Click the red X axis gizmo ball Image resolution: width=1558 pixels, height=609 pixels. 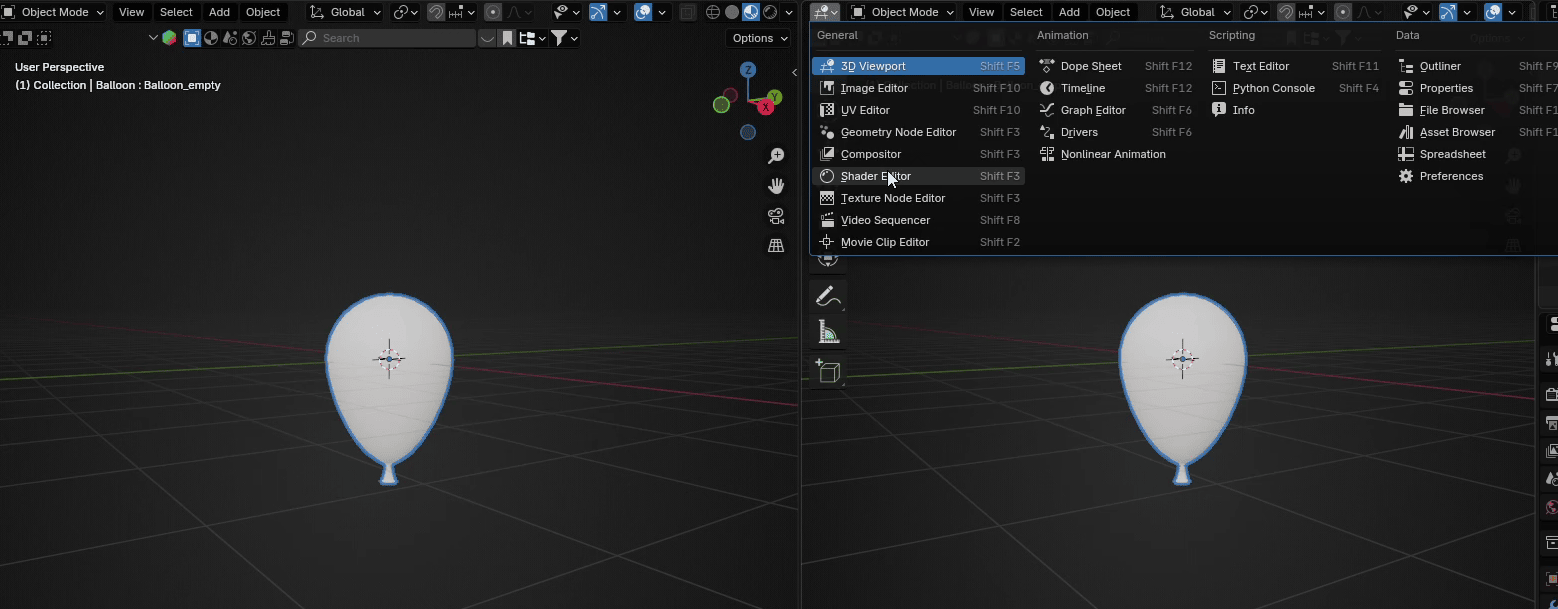point(767,106)
